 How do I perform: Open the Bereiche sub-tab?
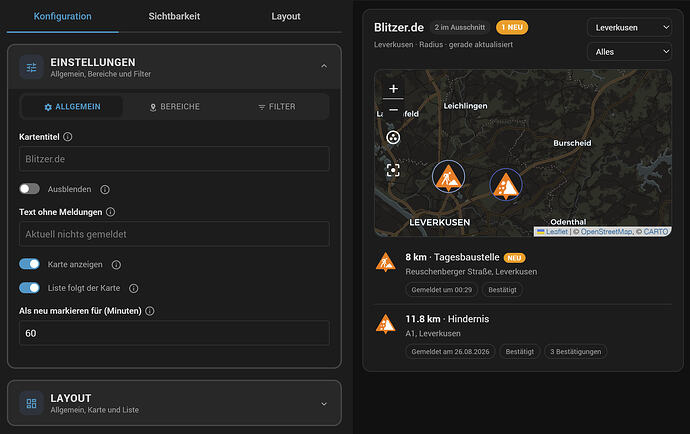pos(175,107)
